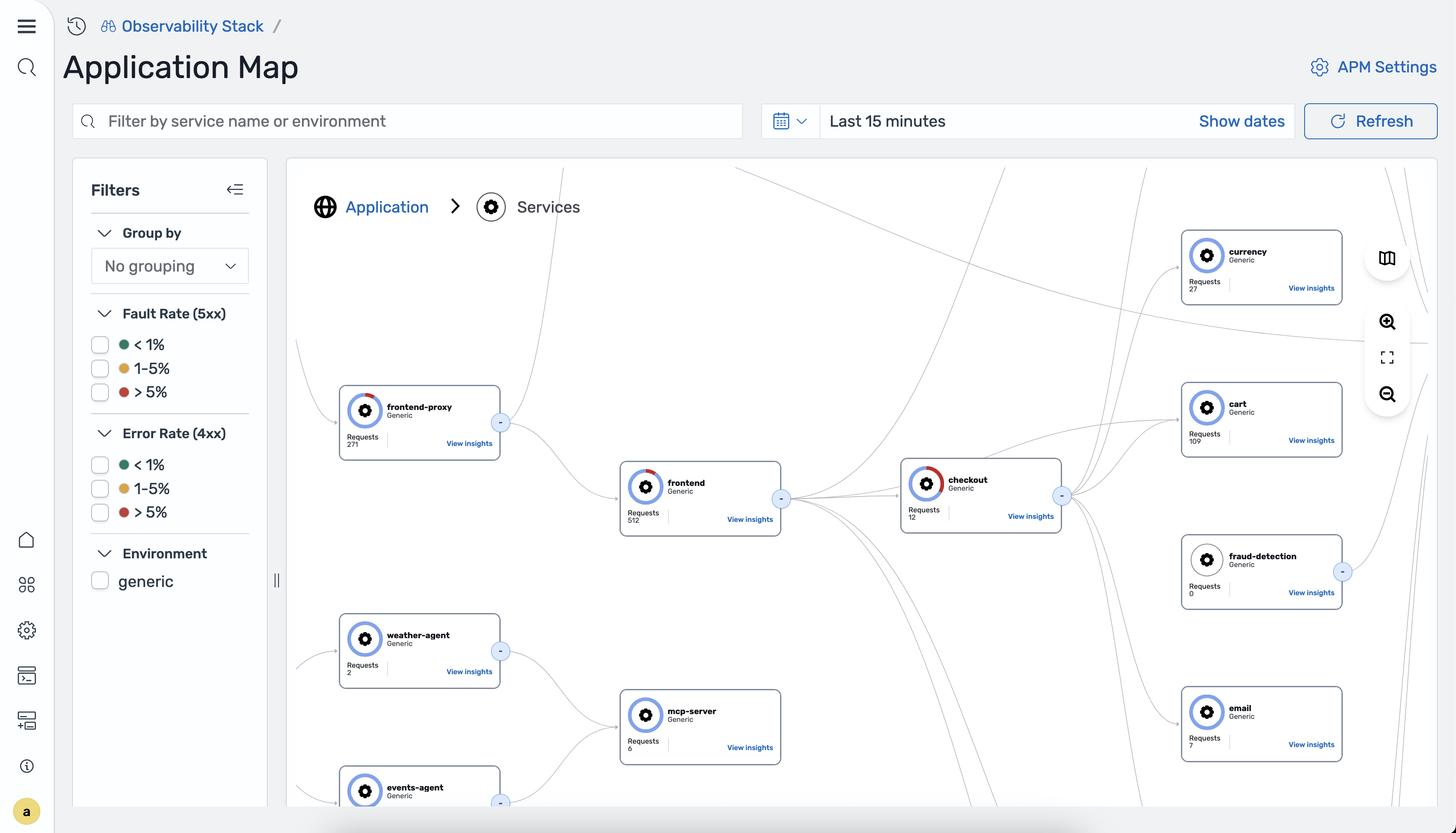Open the add data panel icon
The width and height of the screenshot is (1456, 833).
coord(26,720)
